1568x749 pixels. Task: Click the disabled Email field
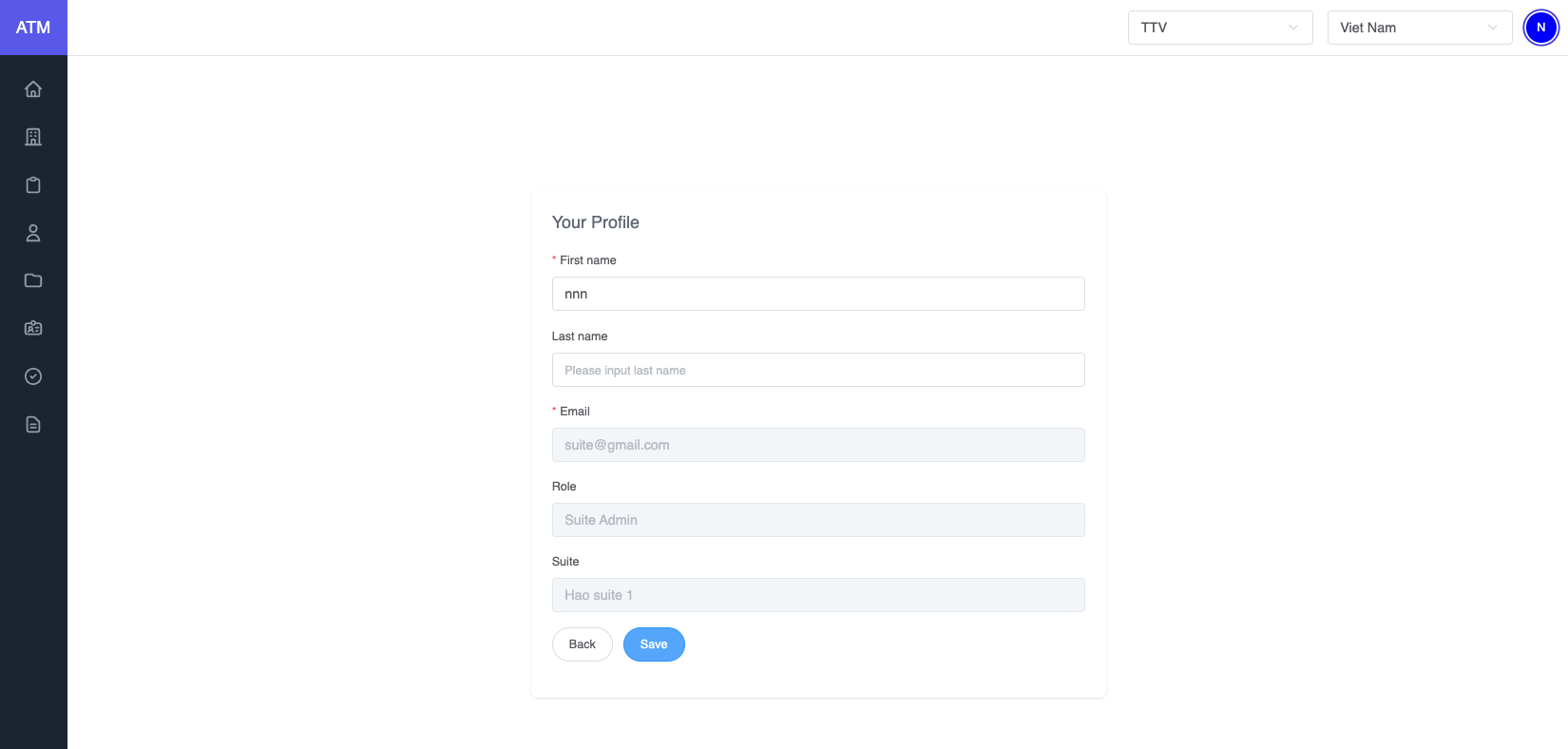pyautogui.click(x=817, y=445)
